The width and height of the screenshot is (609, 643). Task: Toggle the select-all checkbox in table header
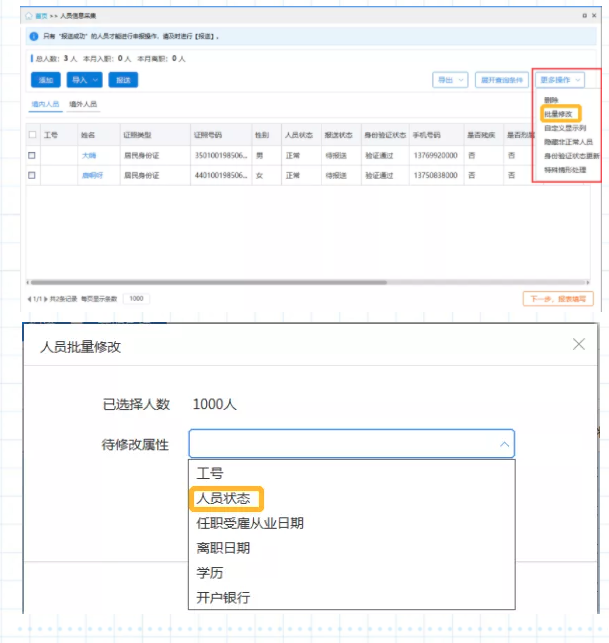coord(32,134)
